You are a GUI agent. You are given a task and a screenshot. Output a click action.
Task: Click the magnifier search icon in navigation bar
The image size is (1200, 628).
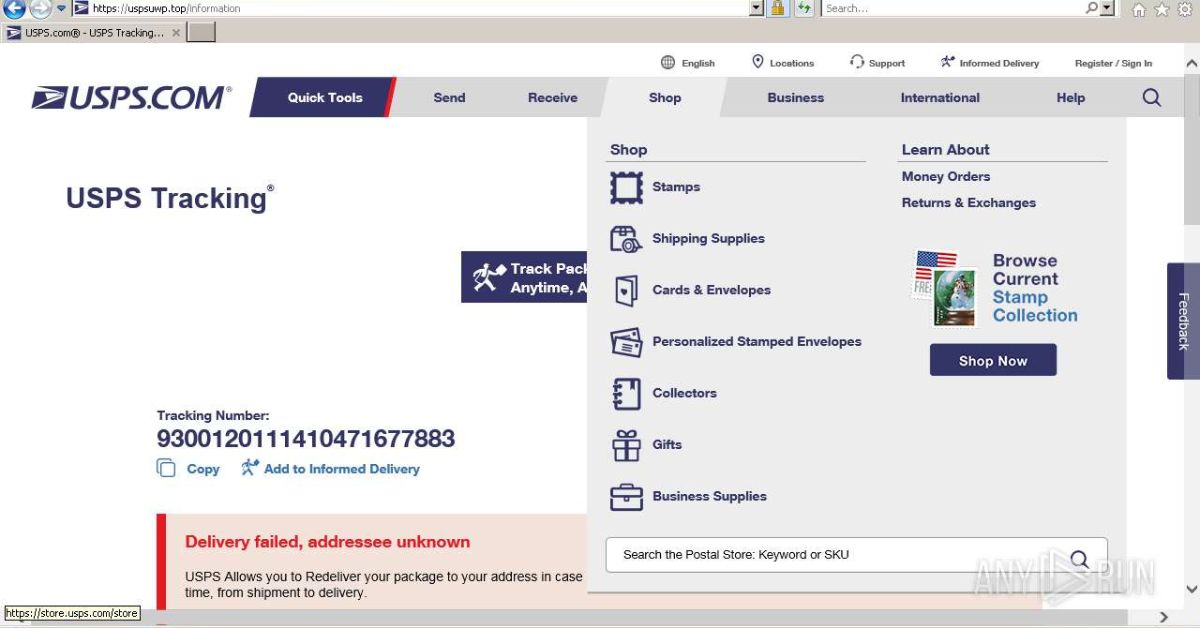(1151, 98)
